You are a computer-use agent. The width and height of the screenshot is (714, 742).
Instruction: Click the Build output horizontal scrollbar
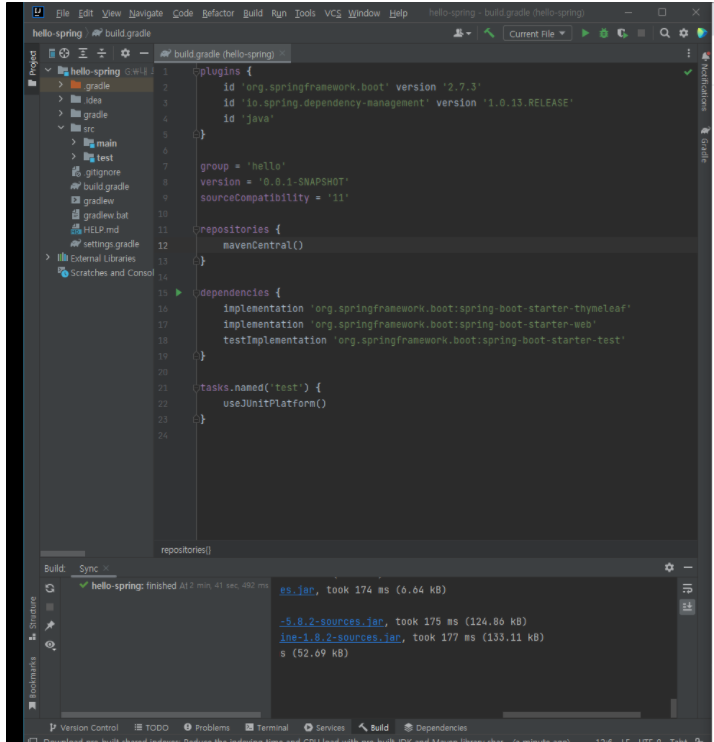(571, 715)
